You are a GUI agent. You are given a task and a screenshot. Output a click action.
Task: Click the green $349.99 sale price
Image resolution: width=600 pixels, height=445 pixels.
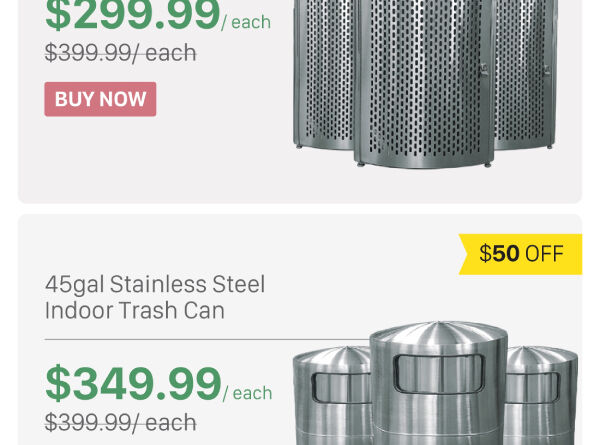pyautogui.click(x=133, y=384)
